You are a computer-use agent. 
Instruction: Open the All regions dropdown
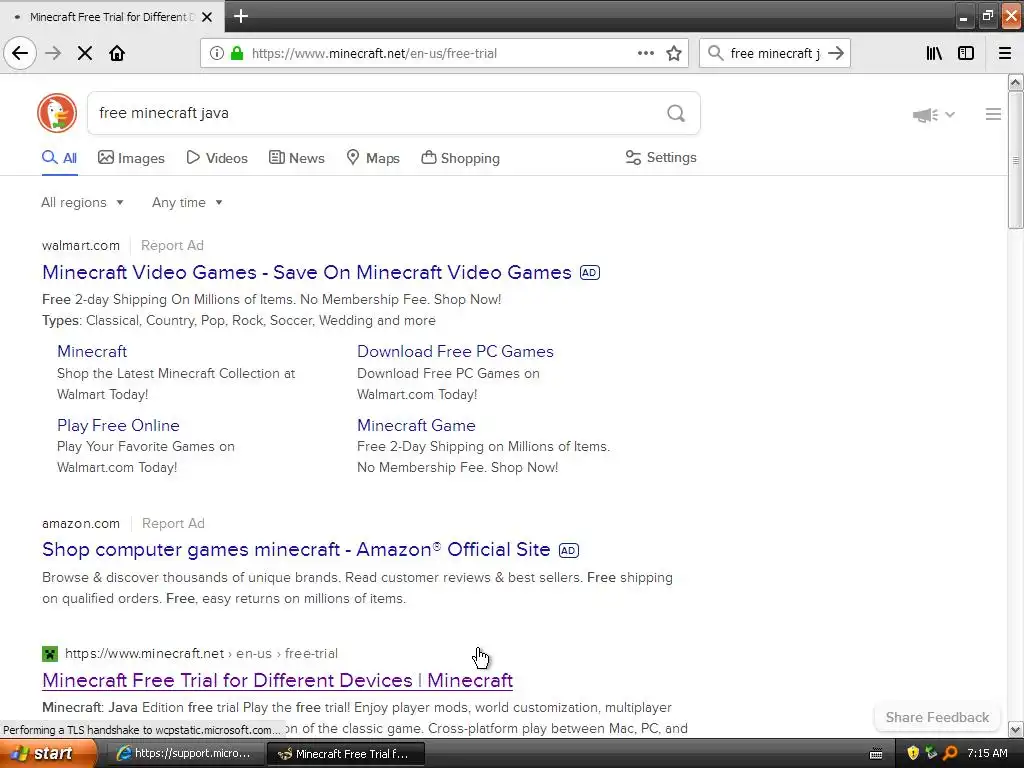click(x=82, y=202)
